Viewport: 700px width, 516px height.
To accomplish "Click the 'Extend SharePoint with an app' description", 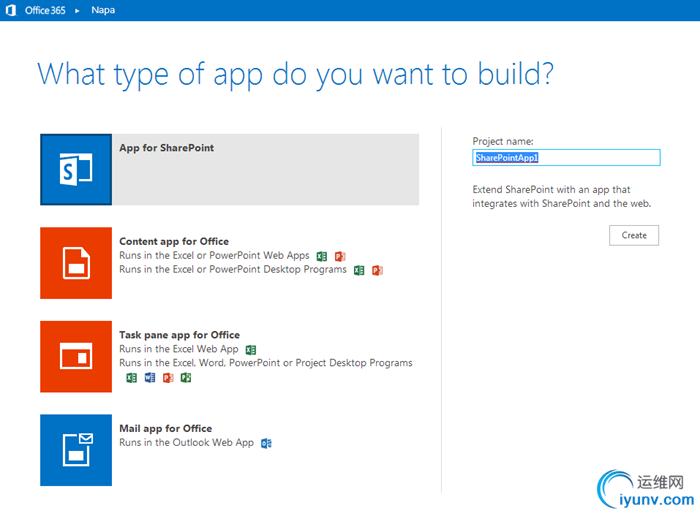I will pyautogui.click(x=562, y=196).
